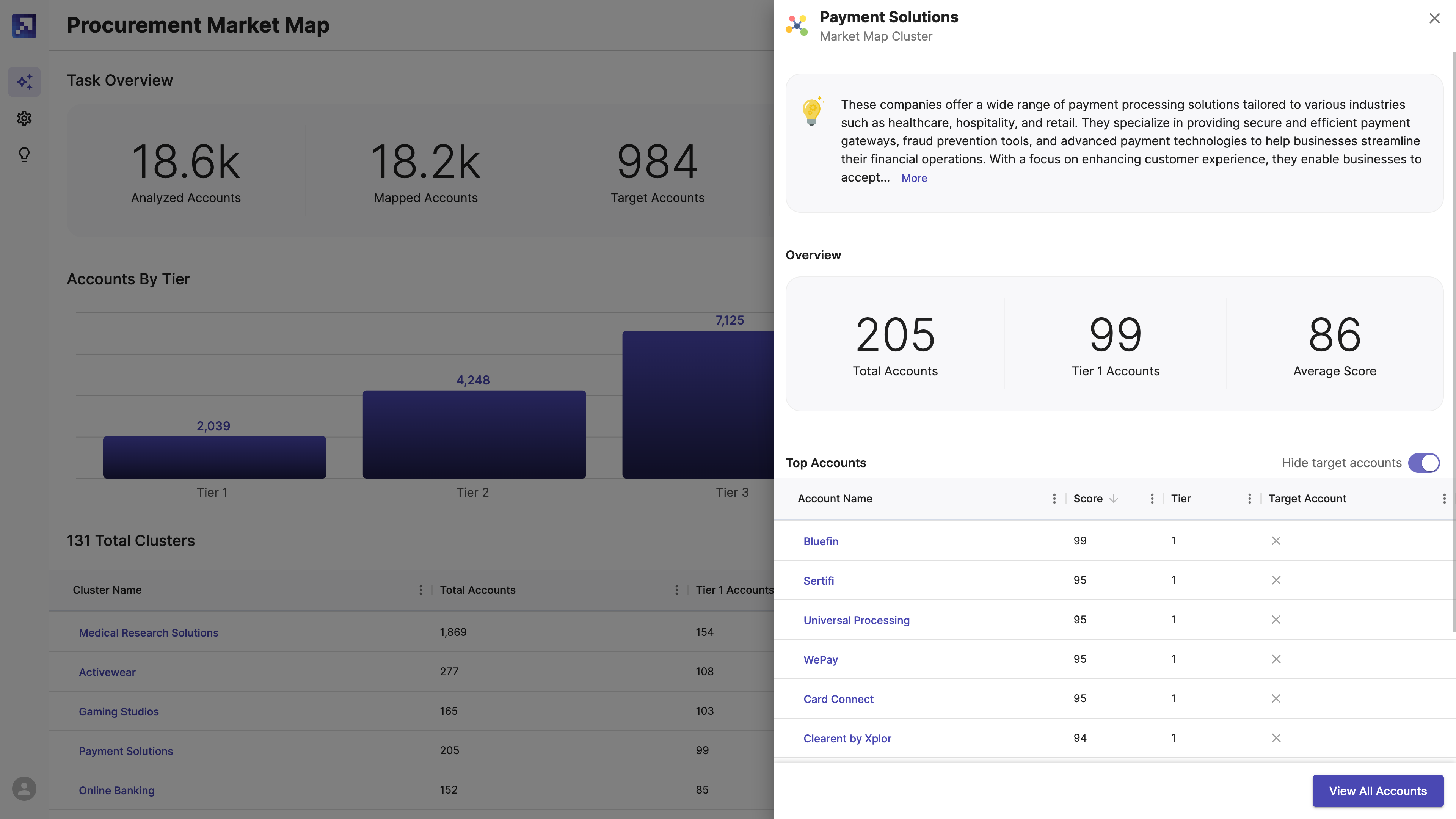Click the Payment Solutions cluster icon

click(796, 25)
